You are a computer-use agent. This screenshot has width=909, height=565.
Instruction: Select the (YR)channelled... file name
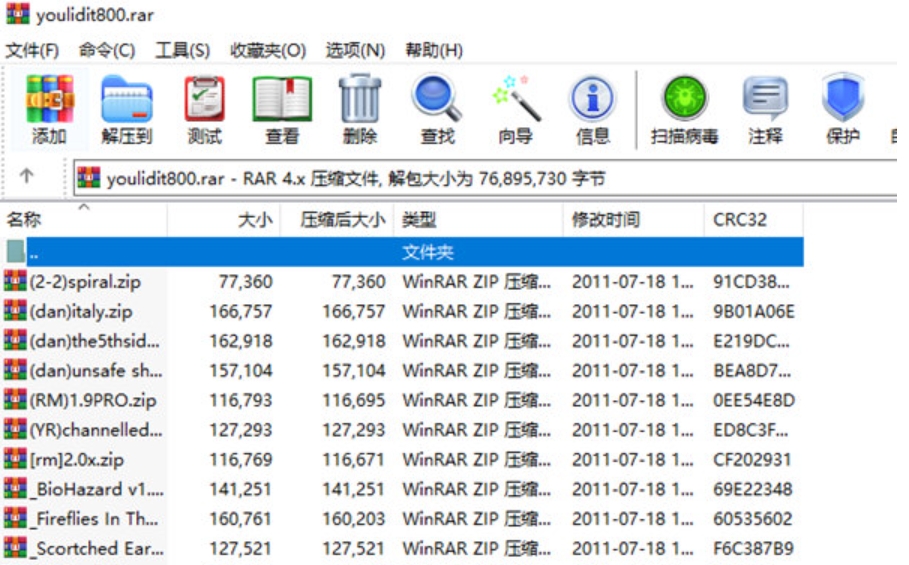(x=96, y=429)
